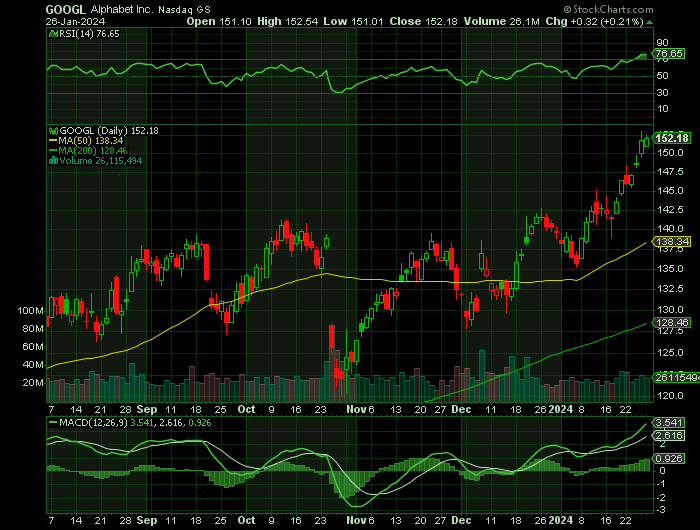Click the 0.926 histogram value tag on the axis

[669, 459]
